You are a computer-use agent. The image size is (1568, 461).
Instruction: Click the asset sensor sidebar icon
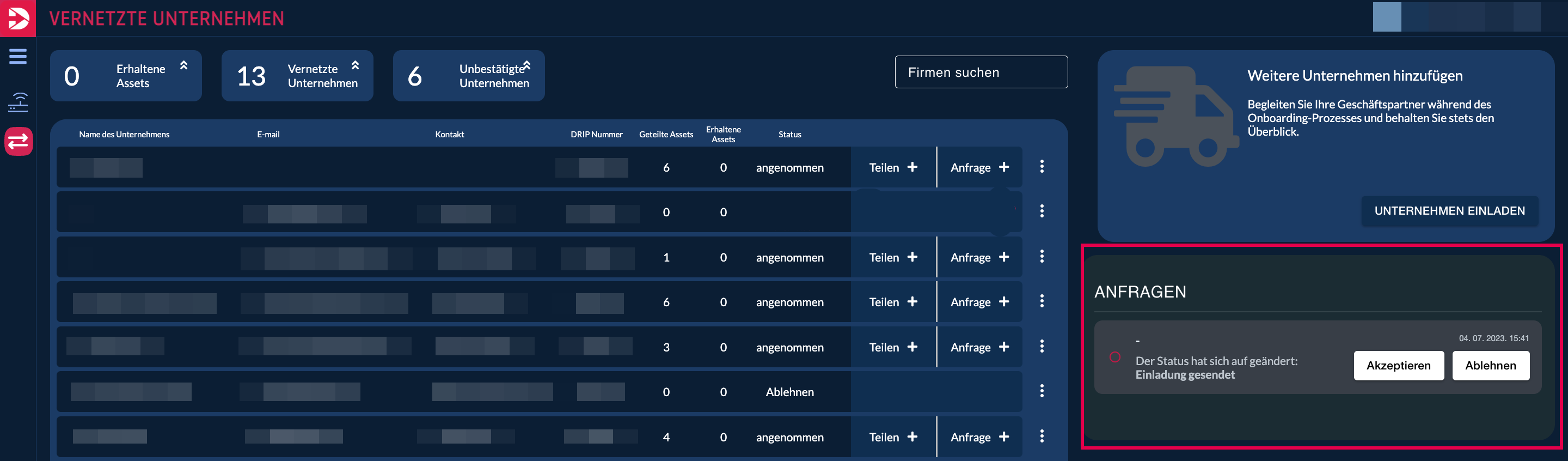(17, 102)
